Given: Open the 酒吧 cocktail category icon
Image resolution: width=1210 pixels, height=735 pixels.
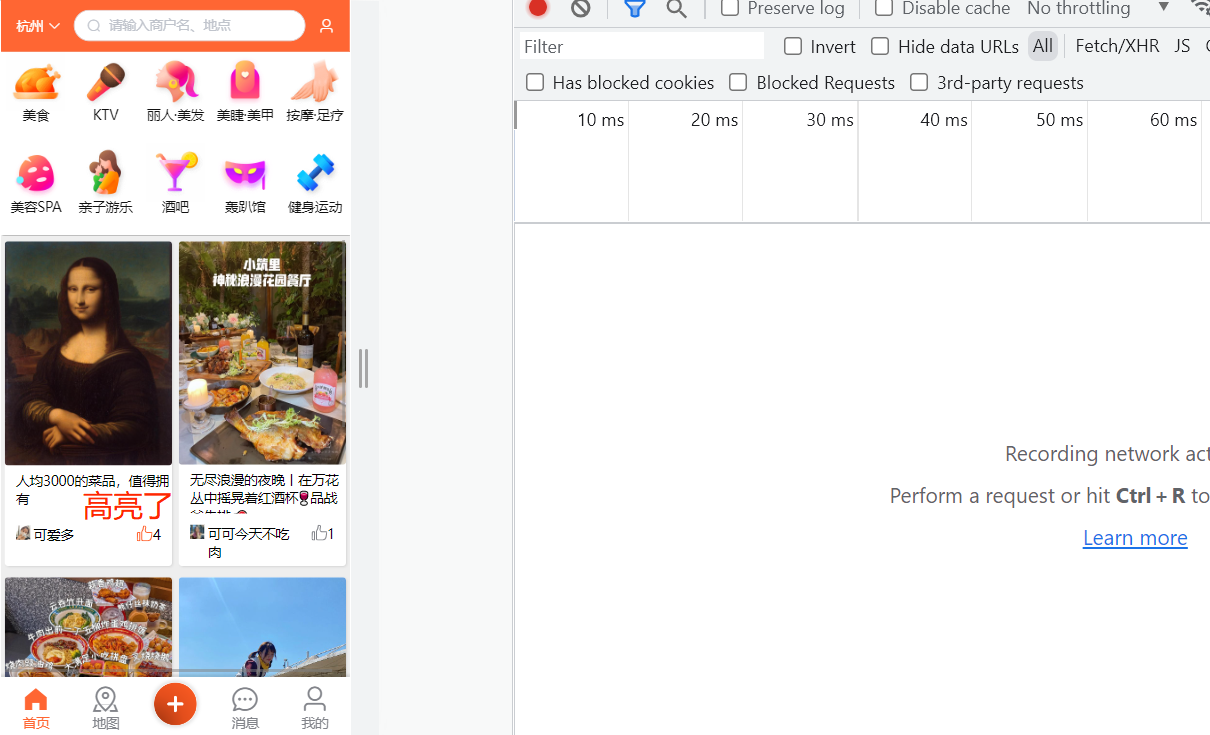Looking at the screenshot, I should 176,172.
